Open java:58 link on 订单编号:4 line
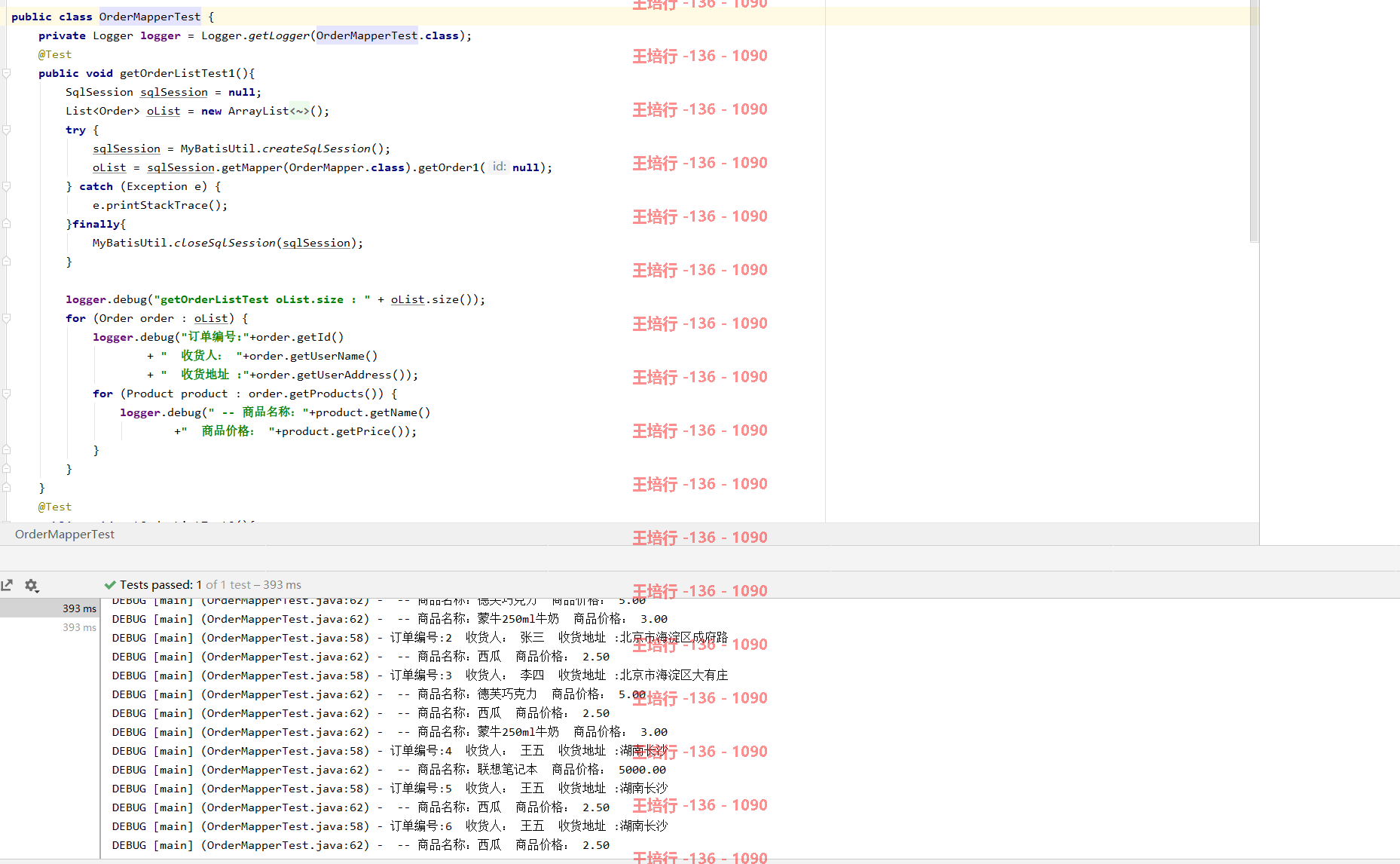Screen dimensions: 1400x864 tap(286, 751)
